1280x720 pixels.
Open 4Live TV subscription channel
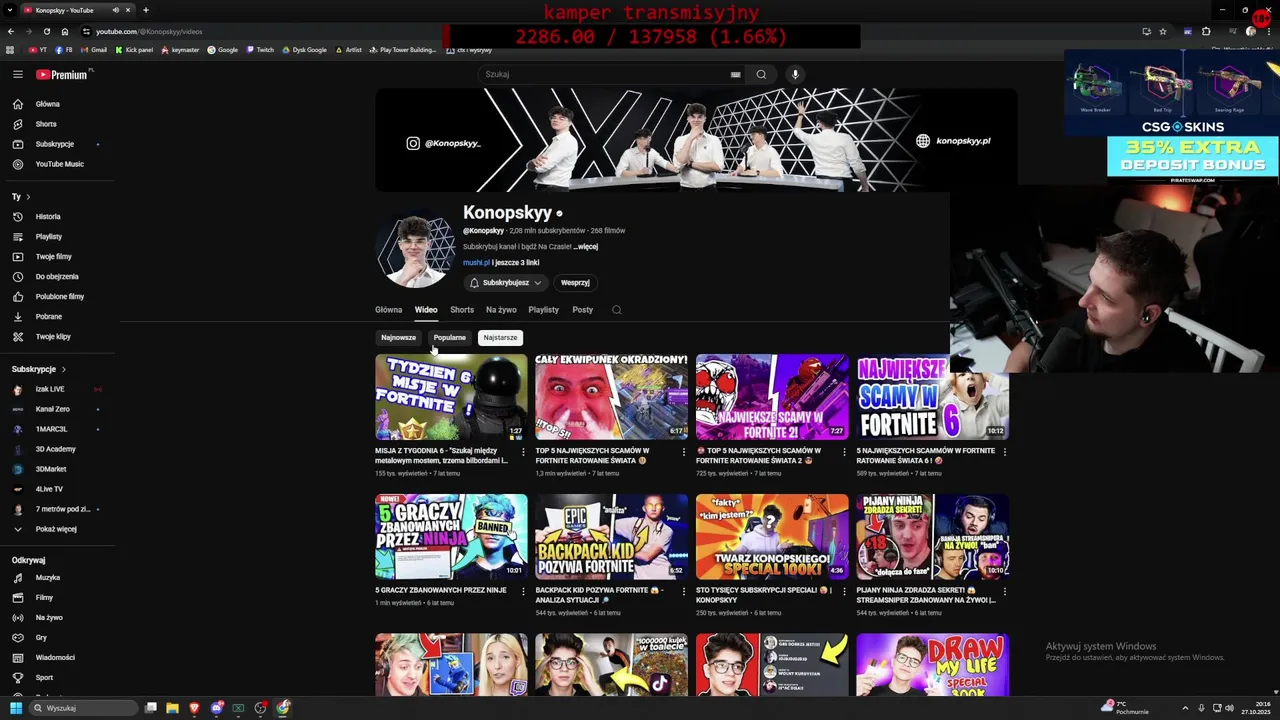[x=49, y=489]
